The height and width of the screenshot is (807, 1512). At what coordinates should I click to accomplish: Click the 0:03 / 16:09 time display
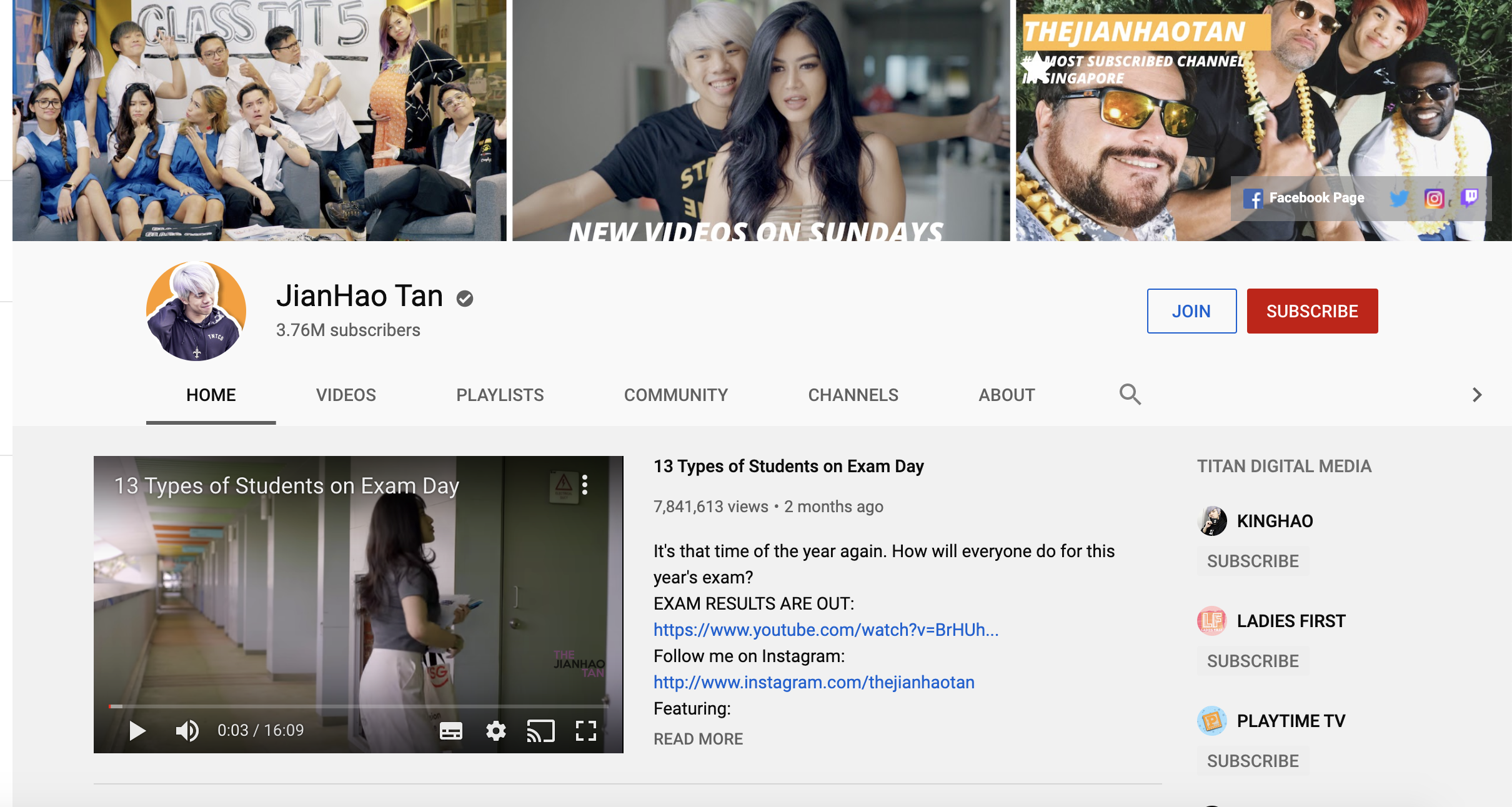click(x=261, y=730)
